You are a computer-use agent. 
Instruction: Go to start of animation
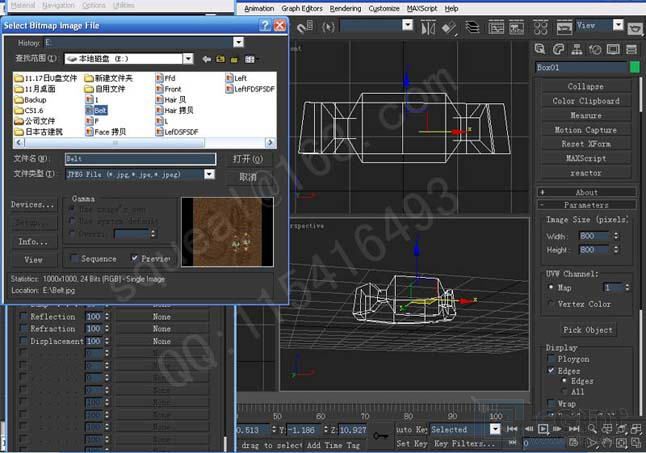point(512,429)
